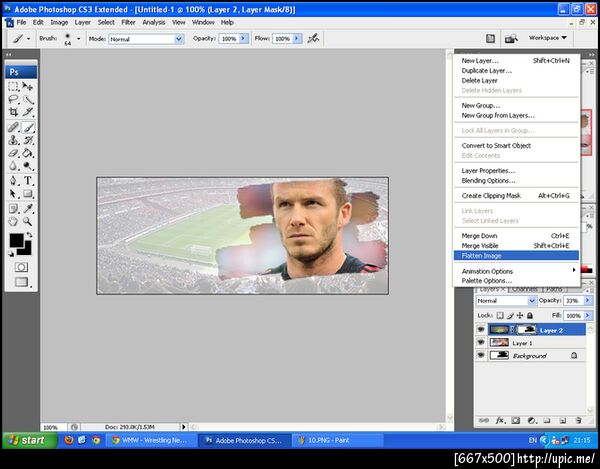Switch to the 10.PNG - Paint taskbar button
Viewport: 600px width, 469px height.
pos(327,440)
